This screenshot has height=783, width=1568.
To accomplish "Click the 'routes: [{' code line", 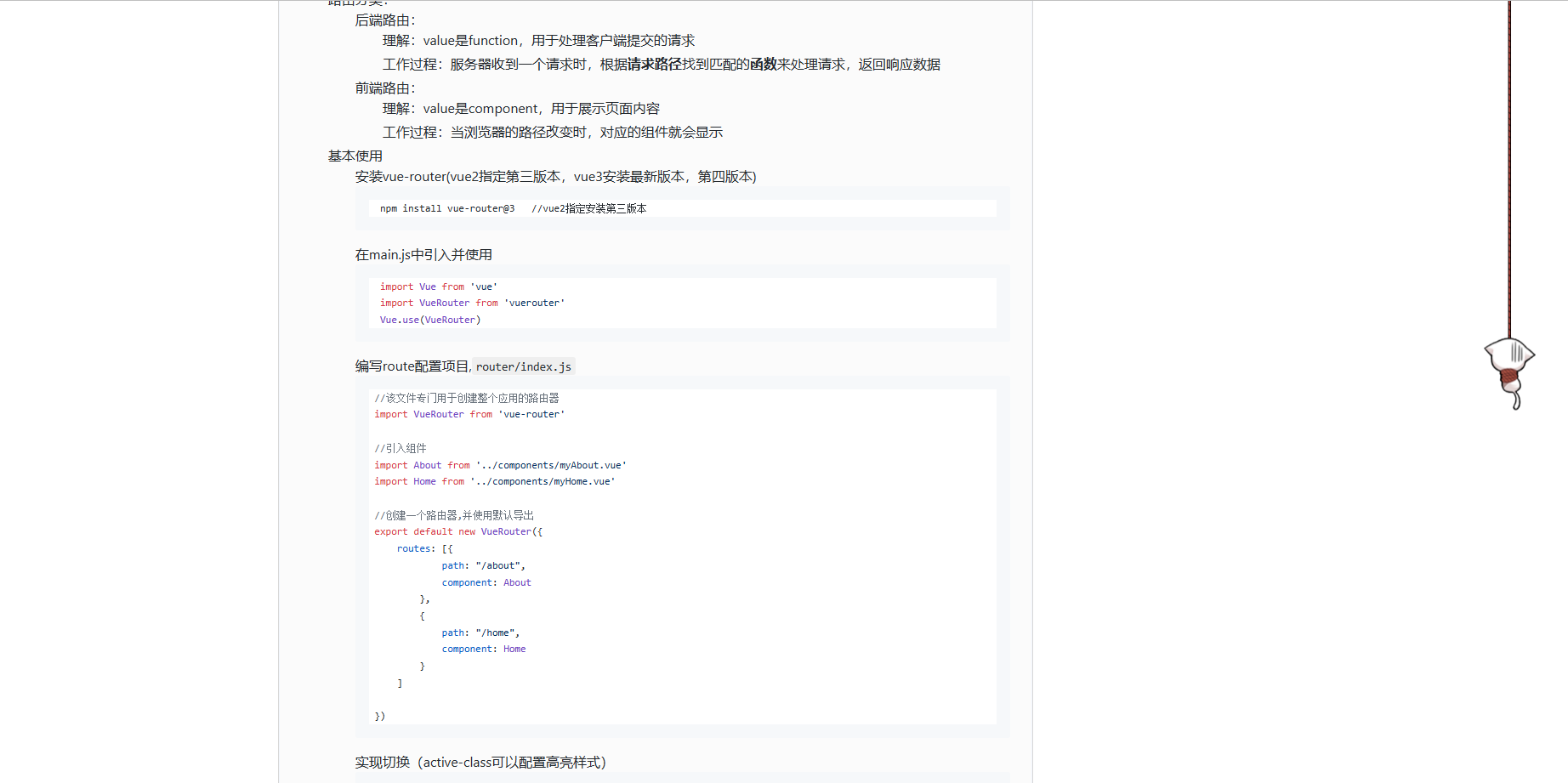I will point(425,548).
